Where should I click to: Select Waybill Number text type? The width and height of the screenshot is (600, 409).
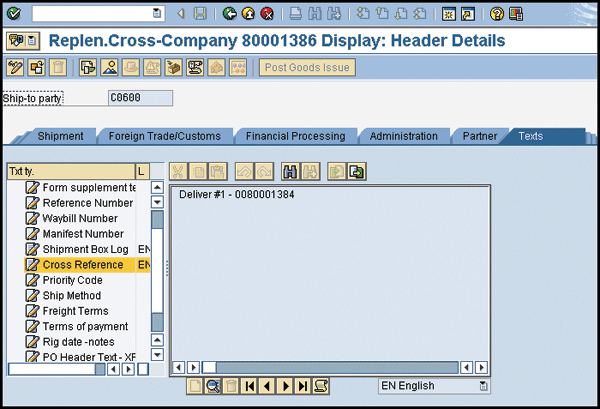point(80,218)
